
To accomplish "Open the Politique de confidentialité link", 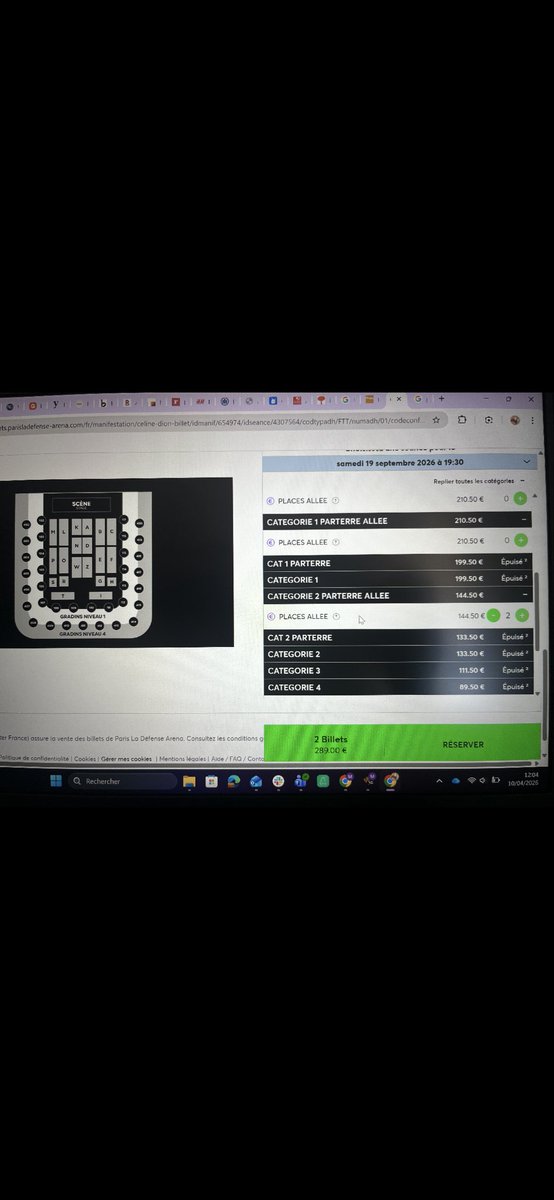I will (x=34, y=759).
